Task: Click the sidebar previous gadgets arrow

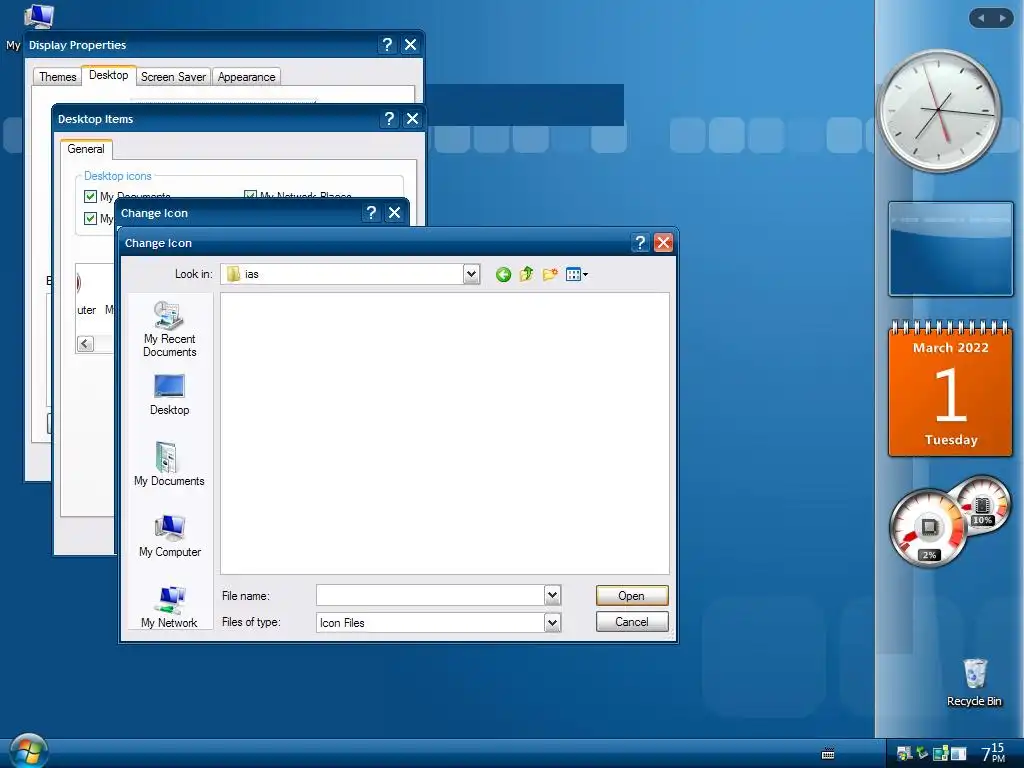Action: [981, 18]
